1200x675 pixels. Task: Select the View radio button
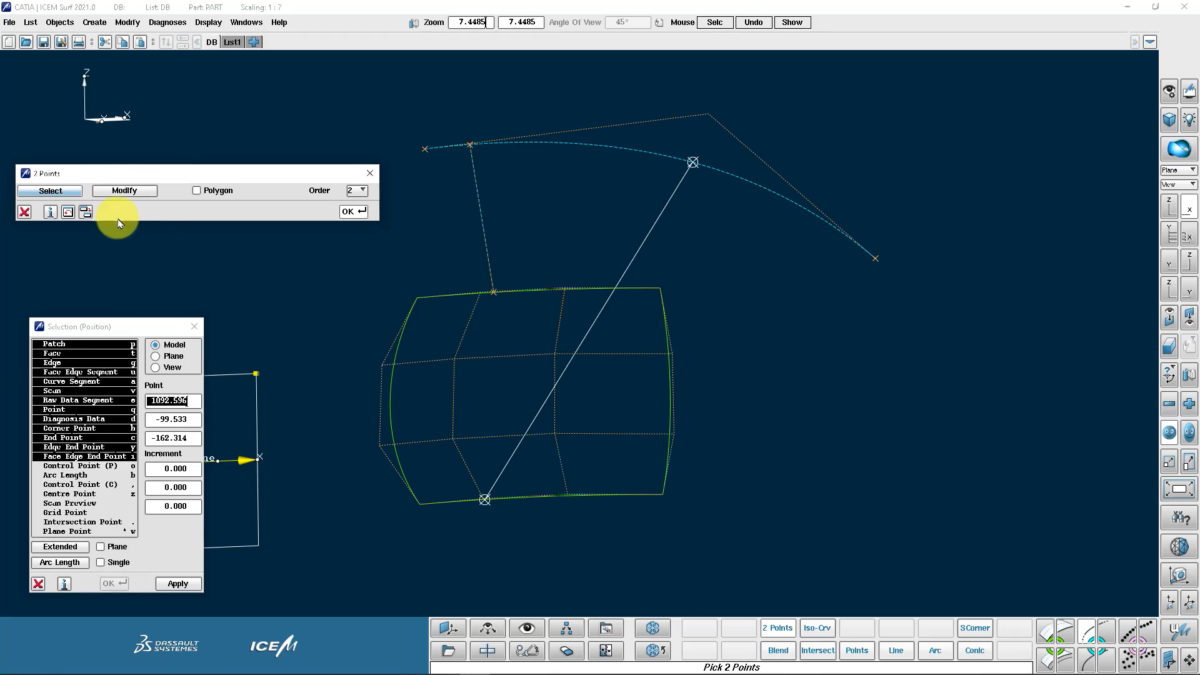[155, 367]
